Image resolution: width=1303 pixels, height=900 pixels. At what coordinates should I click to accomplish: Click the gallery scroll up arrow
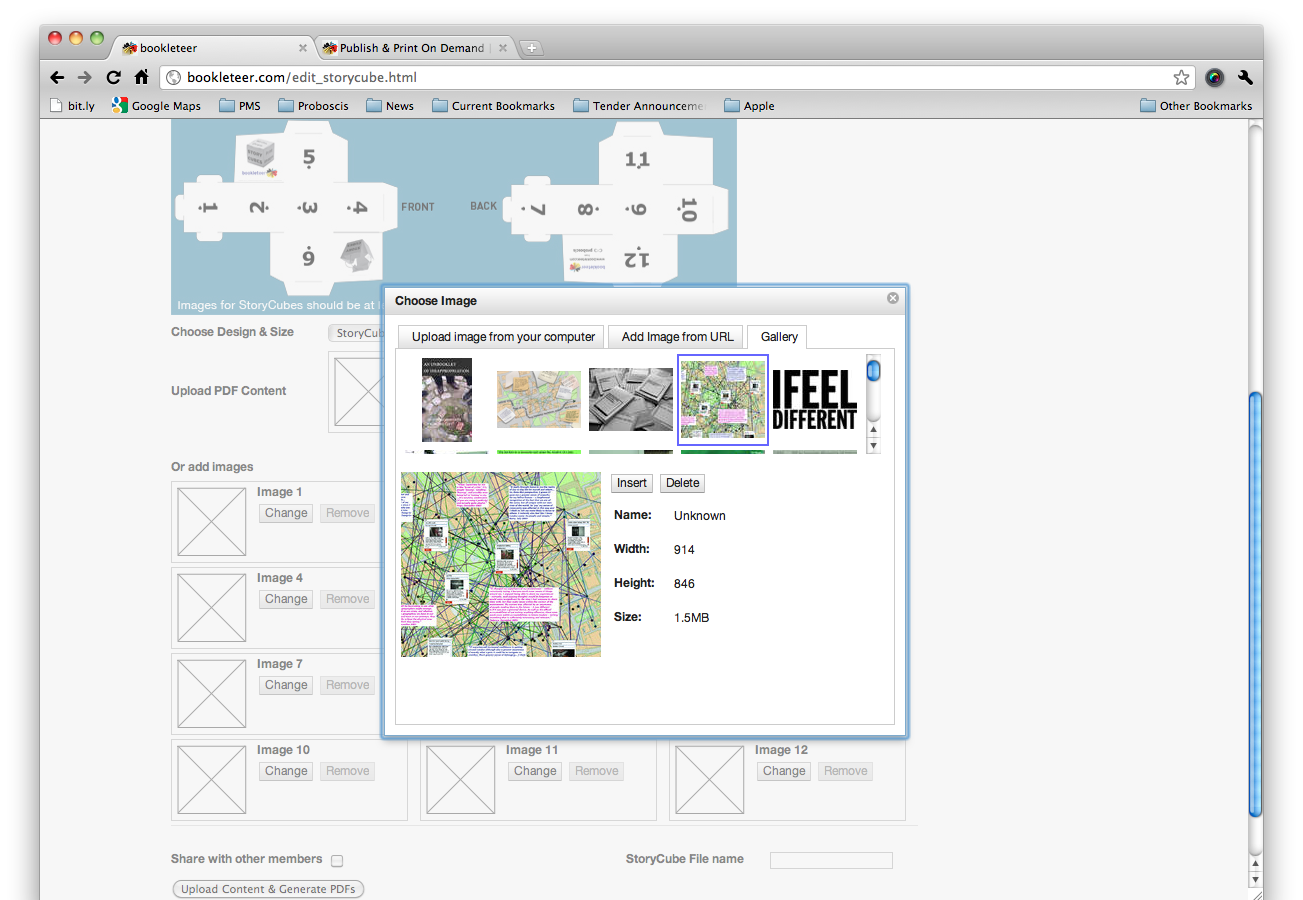(874, 430)
